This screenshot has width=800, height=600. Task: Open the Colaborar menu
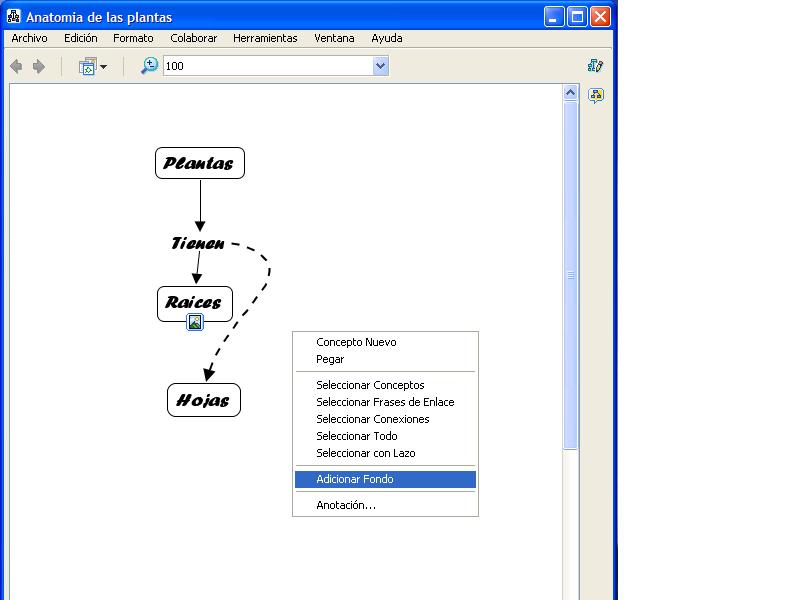coord(193,38)
